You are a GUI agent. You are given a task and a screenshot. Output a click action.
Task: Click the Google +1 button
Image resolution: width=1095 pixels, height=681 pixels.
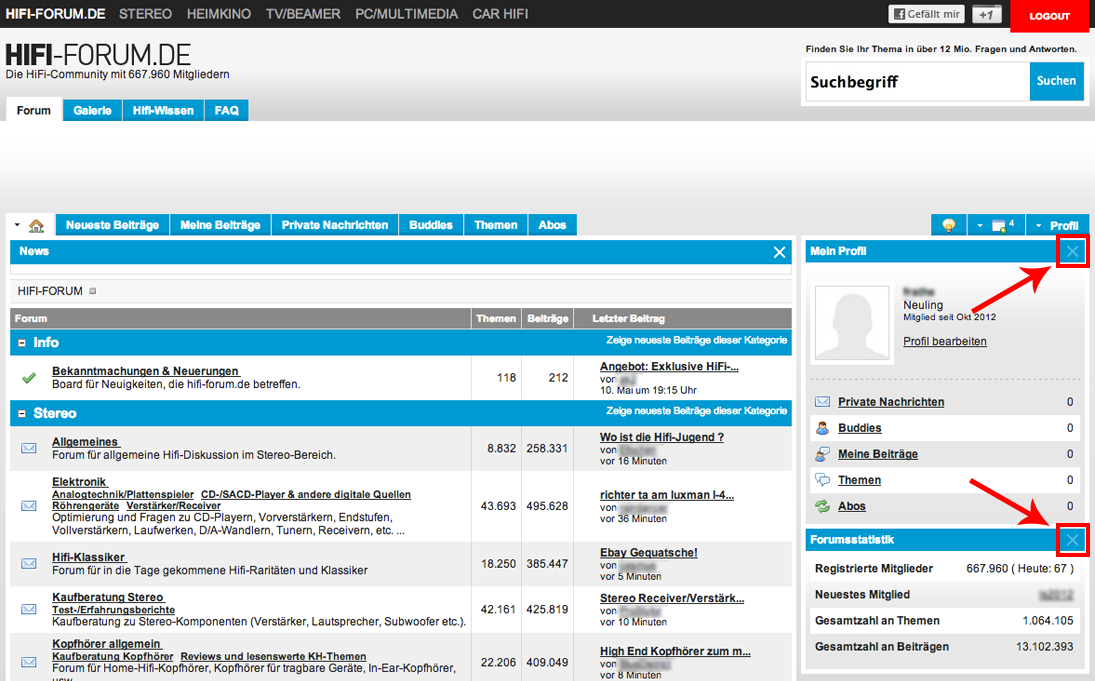(x=986, y=15)
